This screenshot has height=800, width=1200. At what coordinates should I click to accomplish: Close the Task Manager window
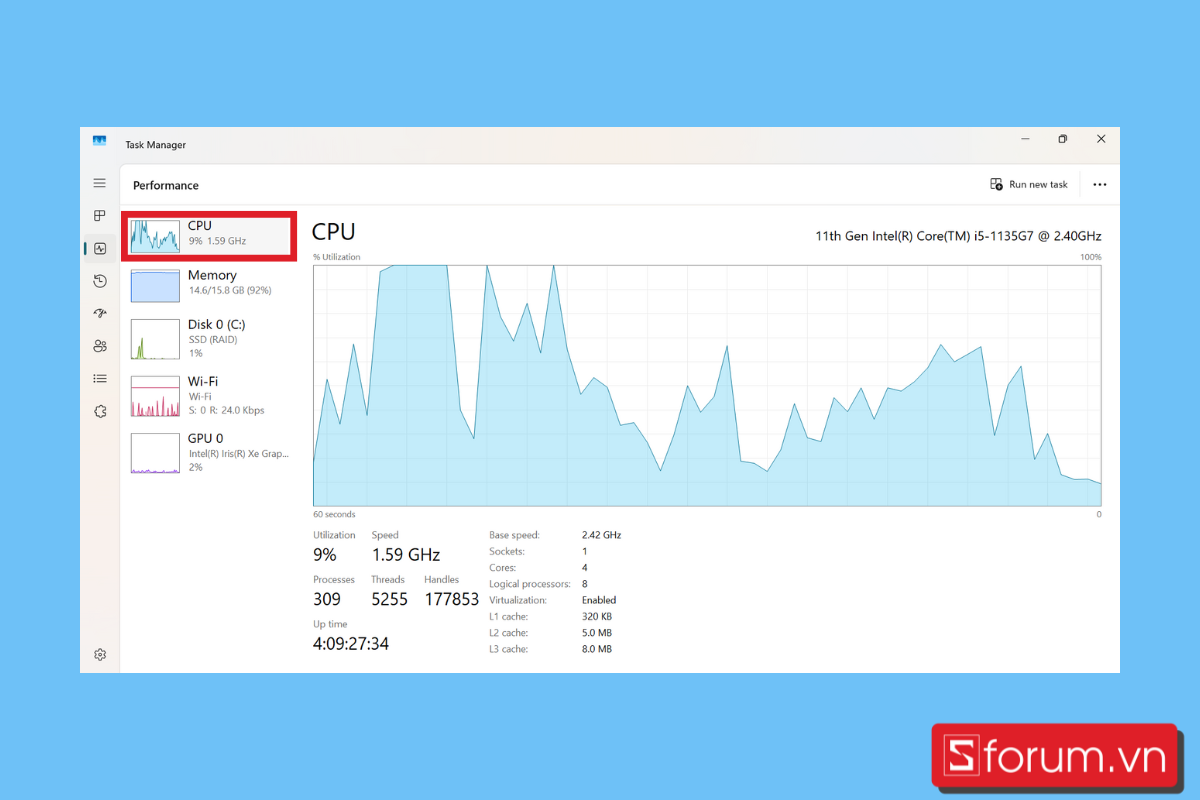[1101, 139]
